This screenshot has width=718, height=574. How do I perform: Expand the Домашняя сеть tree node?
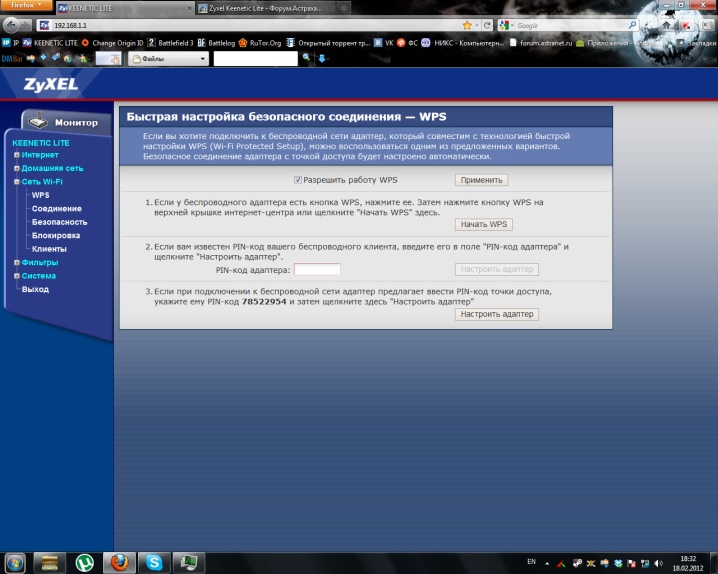point(16,168)
